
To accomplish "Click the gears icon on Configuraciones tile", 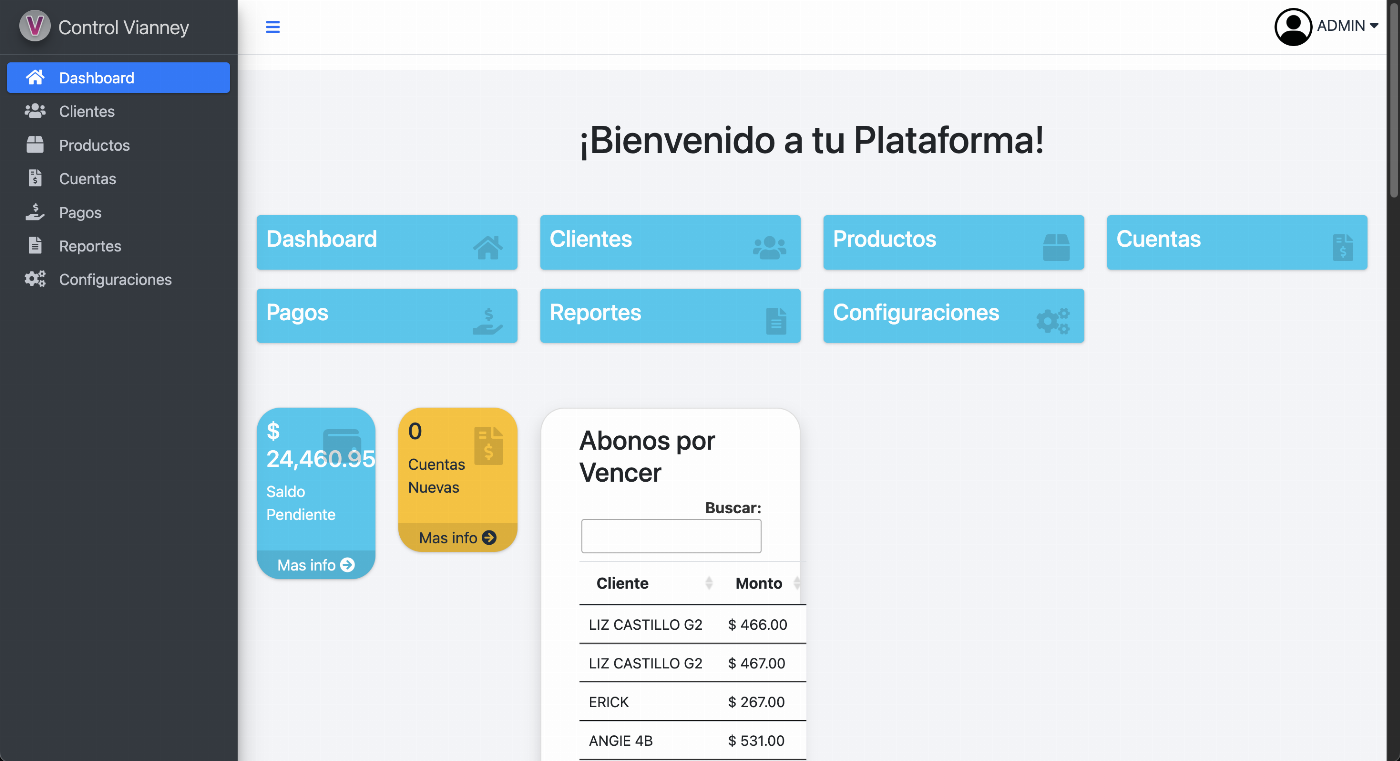I will (1054, 321).
